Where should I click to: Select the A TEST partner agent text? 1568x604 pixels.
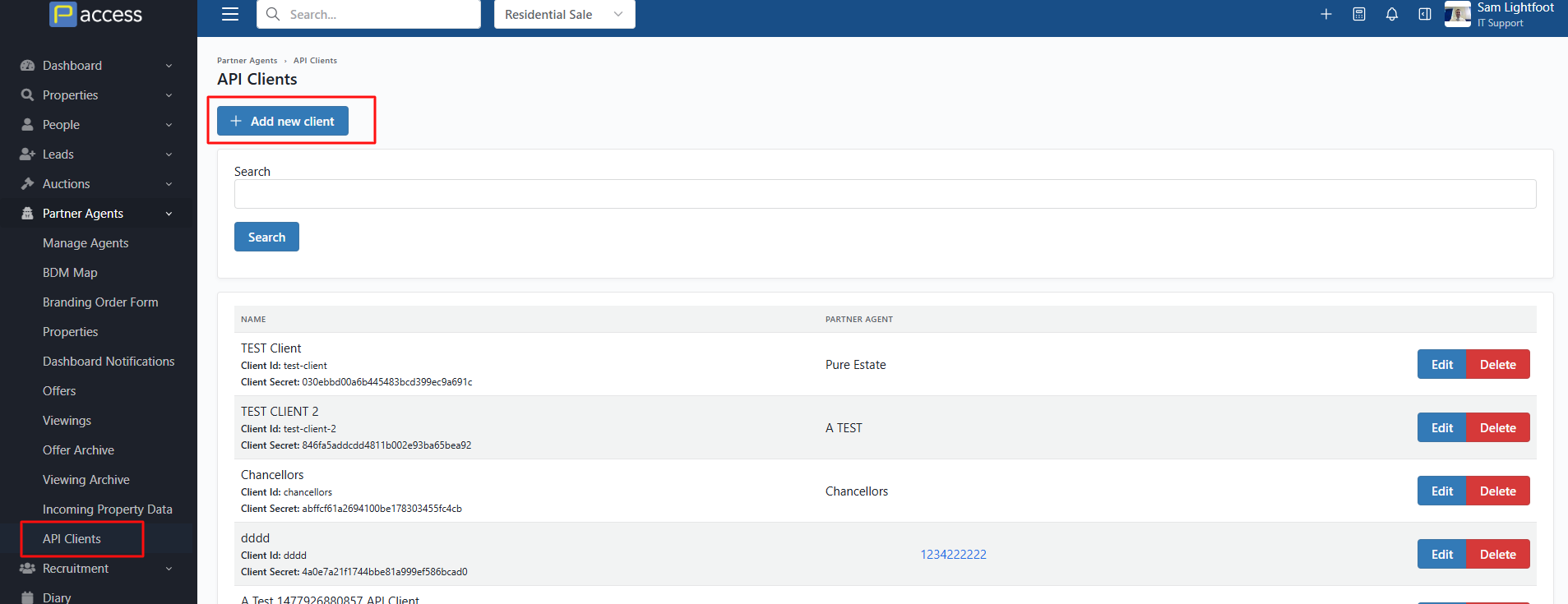pos(844,428)
